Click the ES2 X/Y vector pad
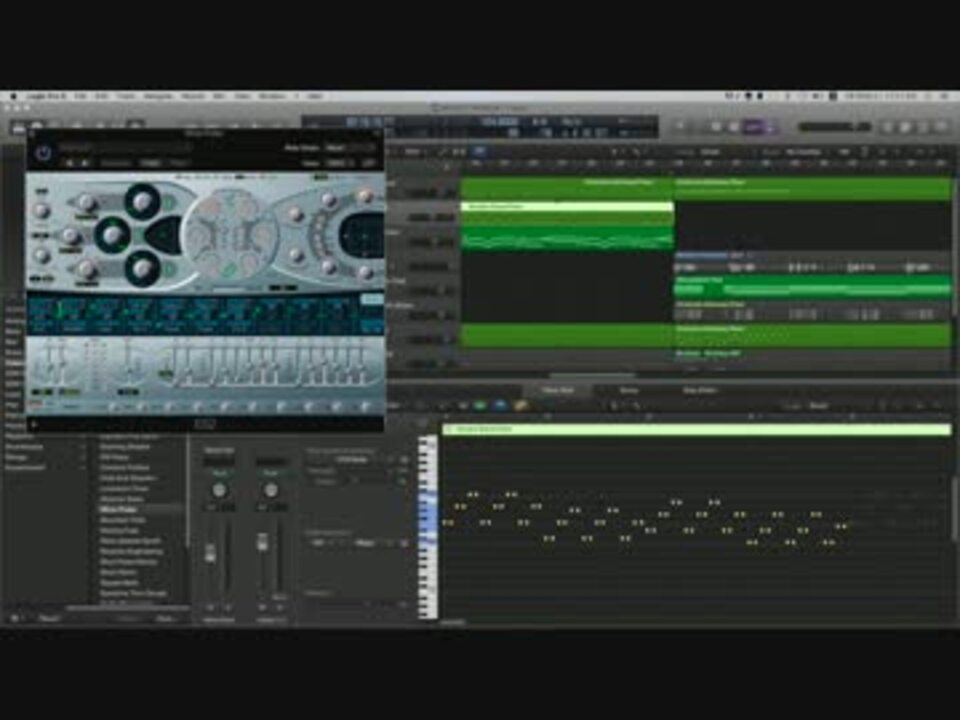 [362, 236]
